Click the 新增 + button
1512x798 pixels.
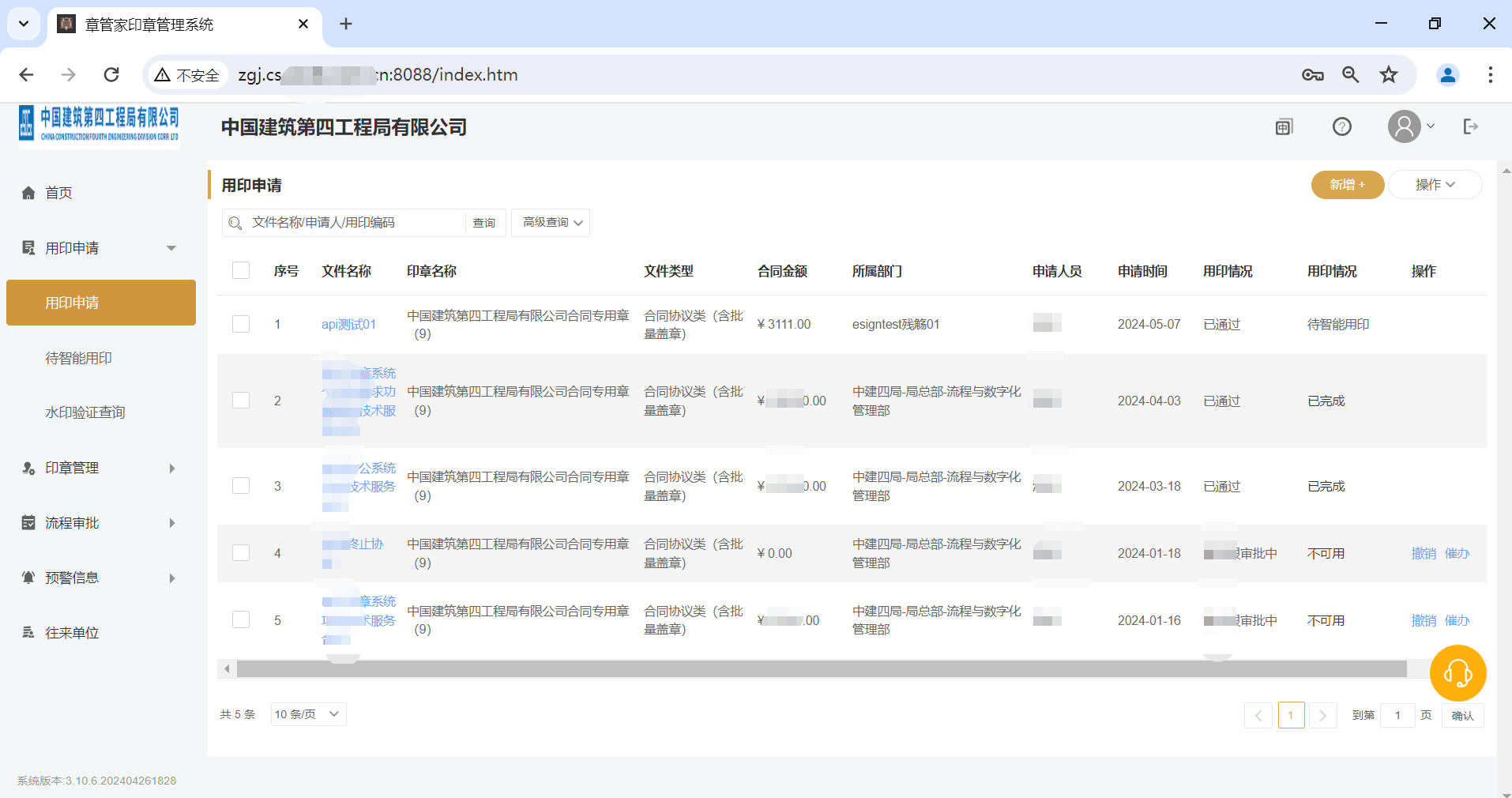1348,185
